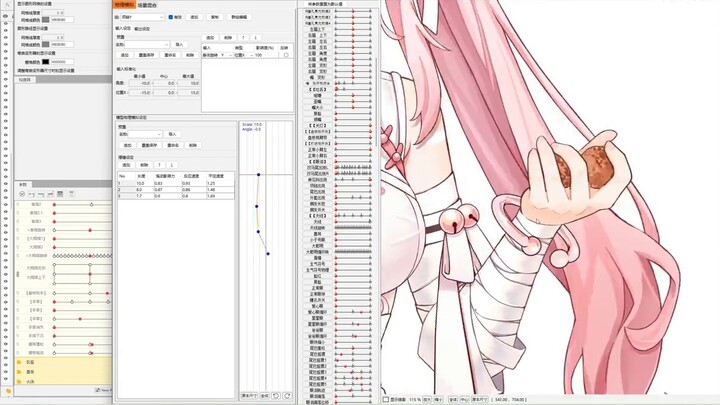
Task: Open the 参数 panel tab on the left
Action: pyautogui.click(x=23, y=184)
